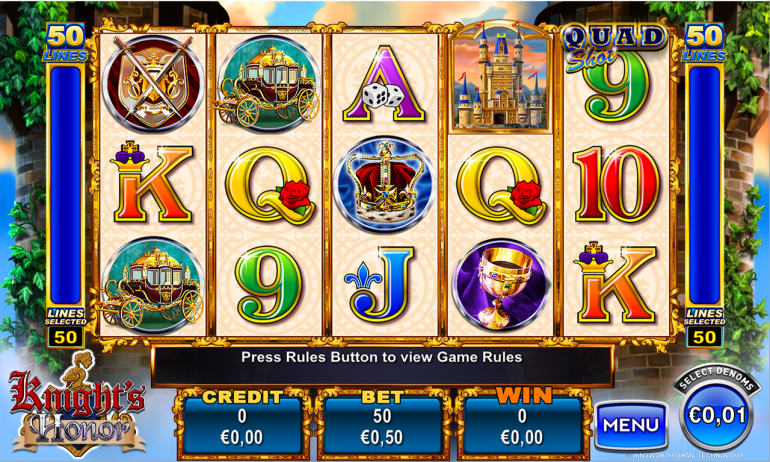
Task: Click the Knight's Honor game logo
Action: [x=78, y=405]
